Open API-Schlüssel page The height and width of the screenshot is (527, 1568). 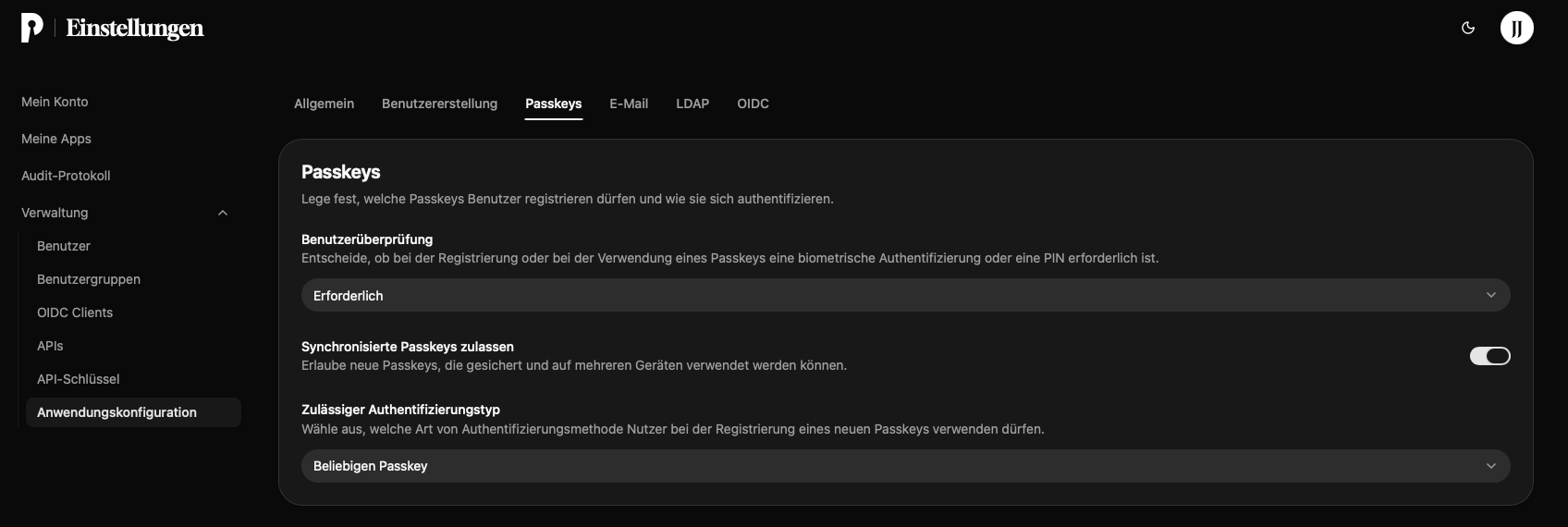click(x=79, y=379)
